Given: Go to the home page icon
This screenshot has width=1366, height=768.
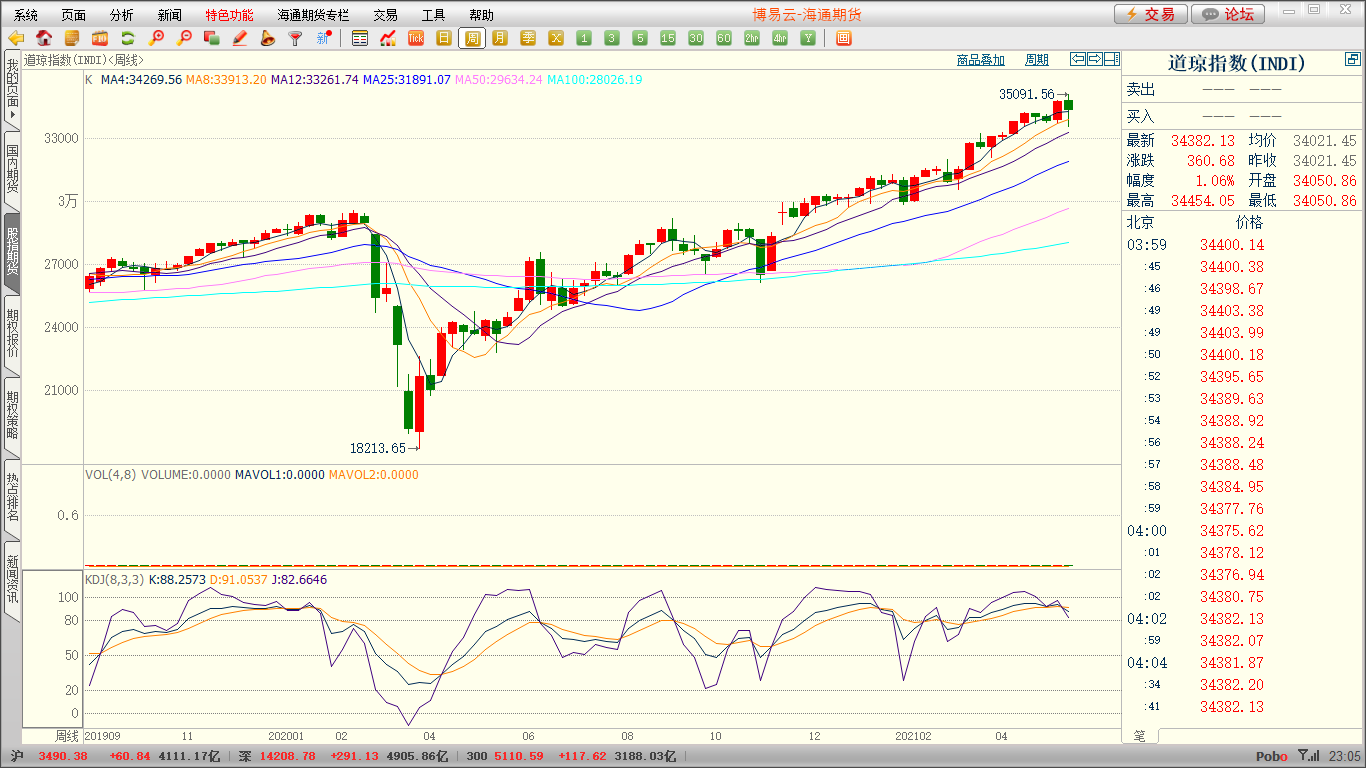Looking at the screenshot, I should 44,38.
